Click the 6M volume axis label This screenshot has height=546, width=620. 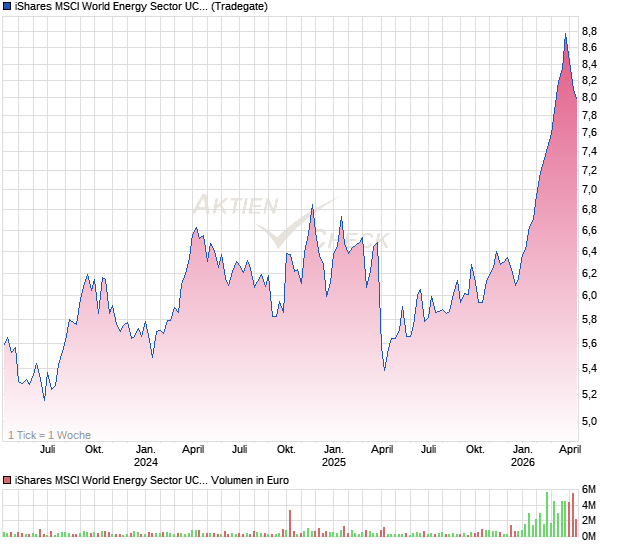(x=590, y=489)
